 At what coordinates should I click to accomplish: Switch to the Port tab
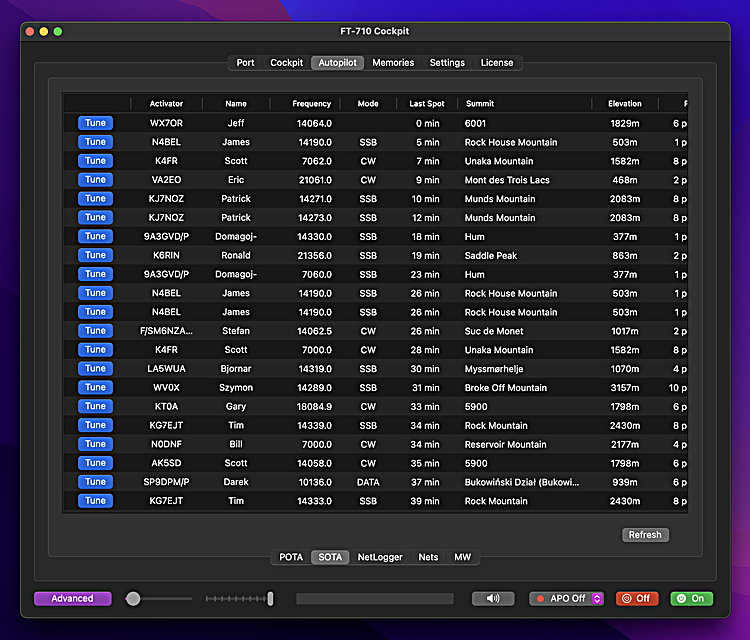coord(245,63)
